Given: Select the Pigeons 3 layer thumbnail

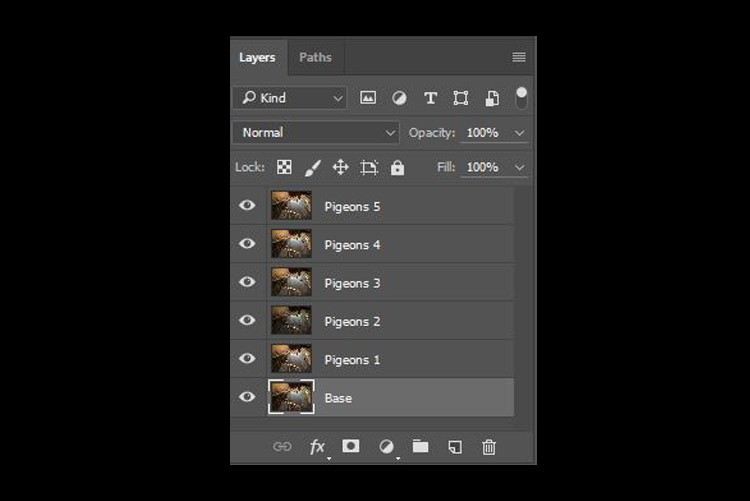Looking at the screenshot, I should [x=291, y=282].
